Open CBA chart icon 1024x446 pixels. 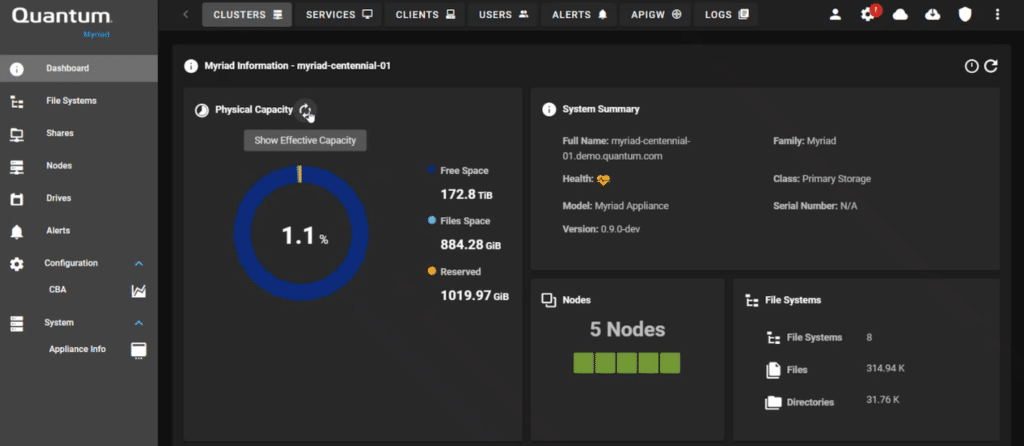click(x=138, y=291)
